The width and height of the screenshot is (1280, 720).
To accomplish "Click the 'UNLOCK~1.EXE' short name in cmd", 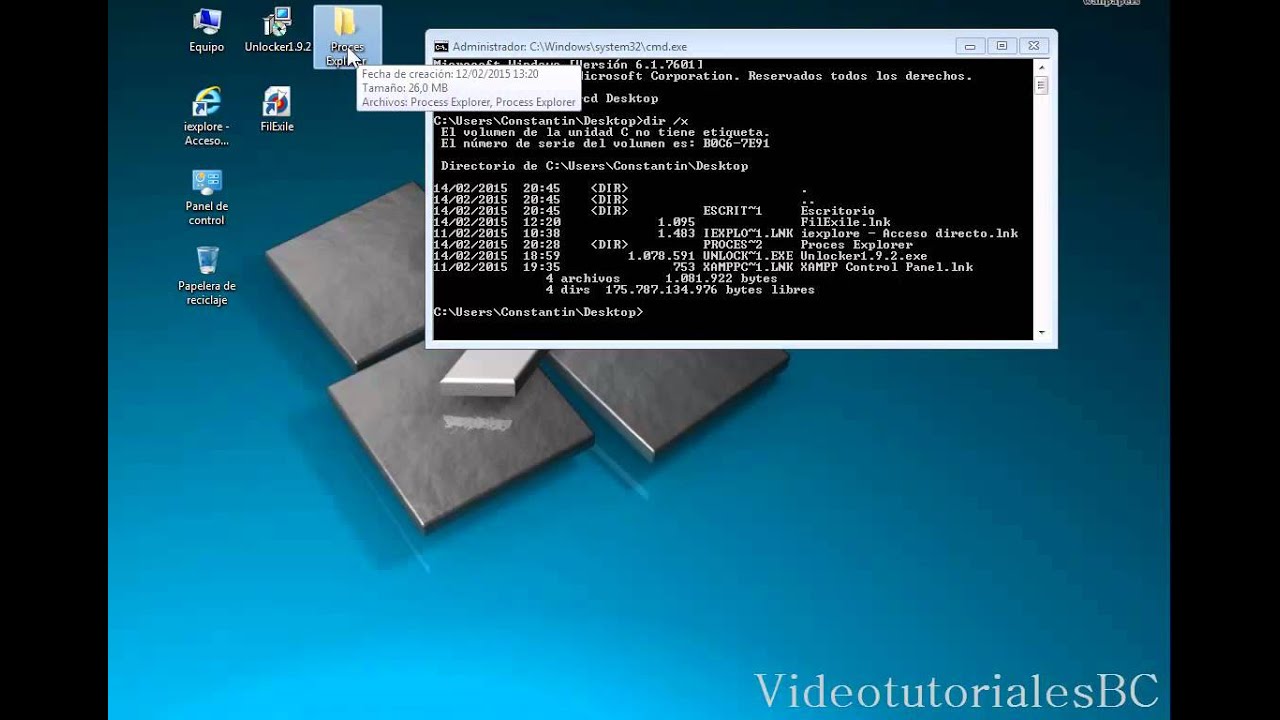I will 747,256.
